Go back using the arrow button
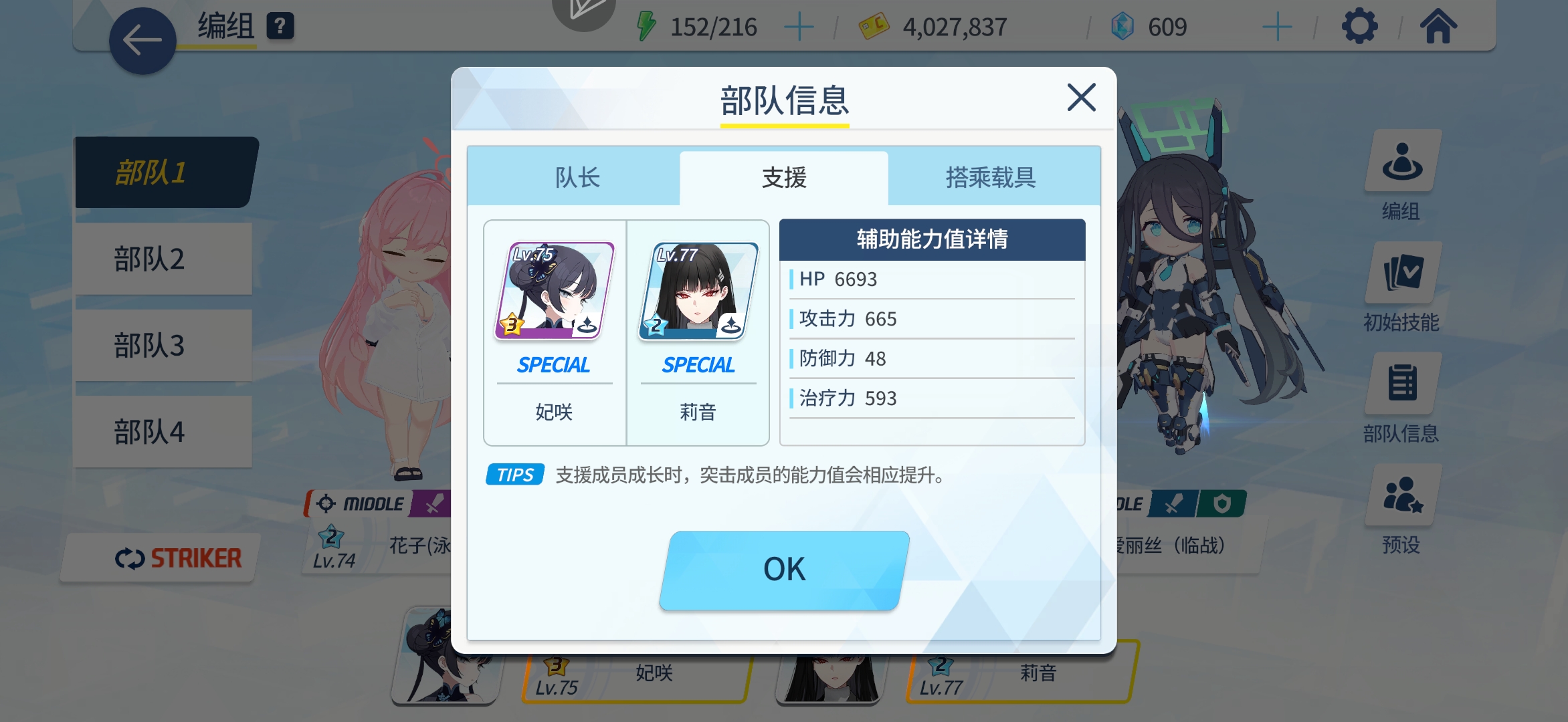 pos(142,41)
